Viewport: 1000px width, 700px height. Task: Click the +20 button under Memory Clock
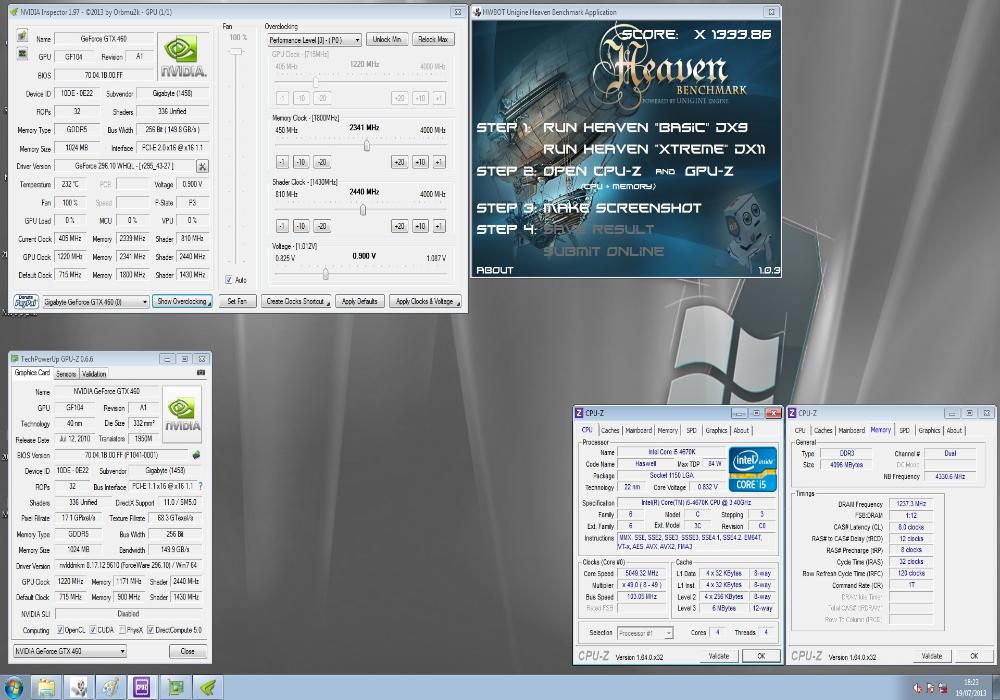(399, 162)
